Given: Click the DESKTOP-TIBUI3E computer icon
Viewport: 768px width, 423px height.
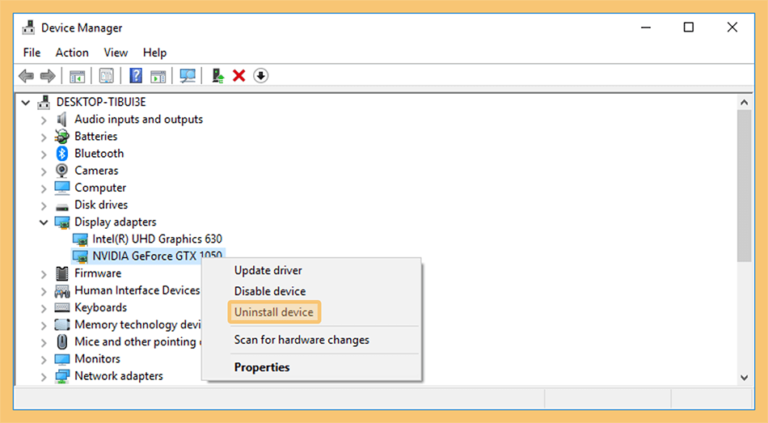Looking at the screenshot, I should click(x=44, y=102).
